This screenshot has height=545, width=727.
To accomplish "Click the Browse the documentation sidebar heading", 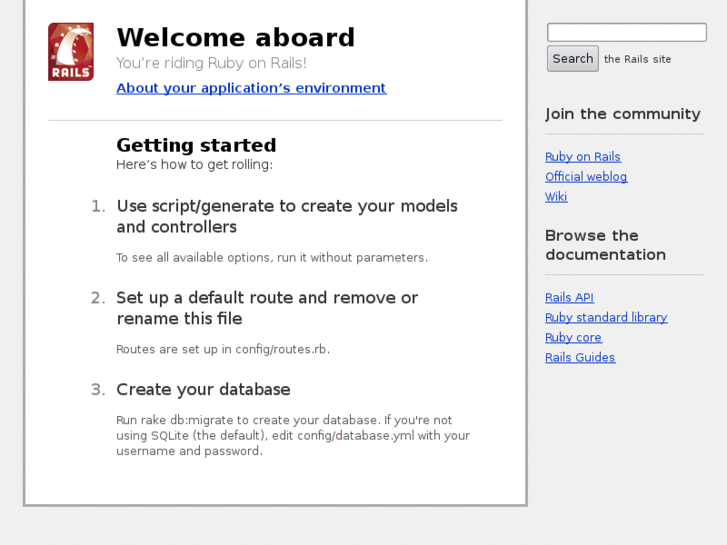I will pos(605,245).
